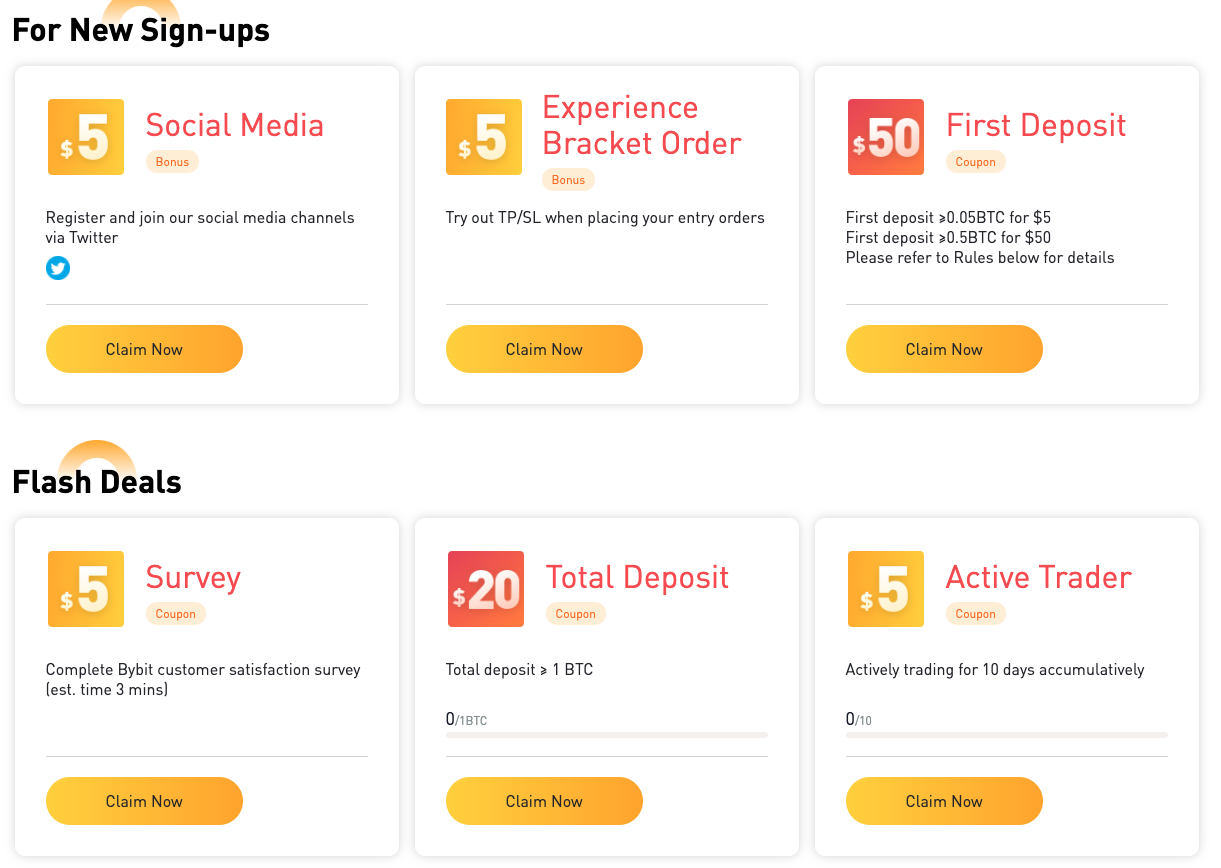
Task: Click the $5 Social Media badge icon
Action: [86, 137]
